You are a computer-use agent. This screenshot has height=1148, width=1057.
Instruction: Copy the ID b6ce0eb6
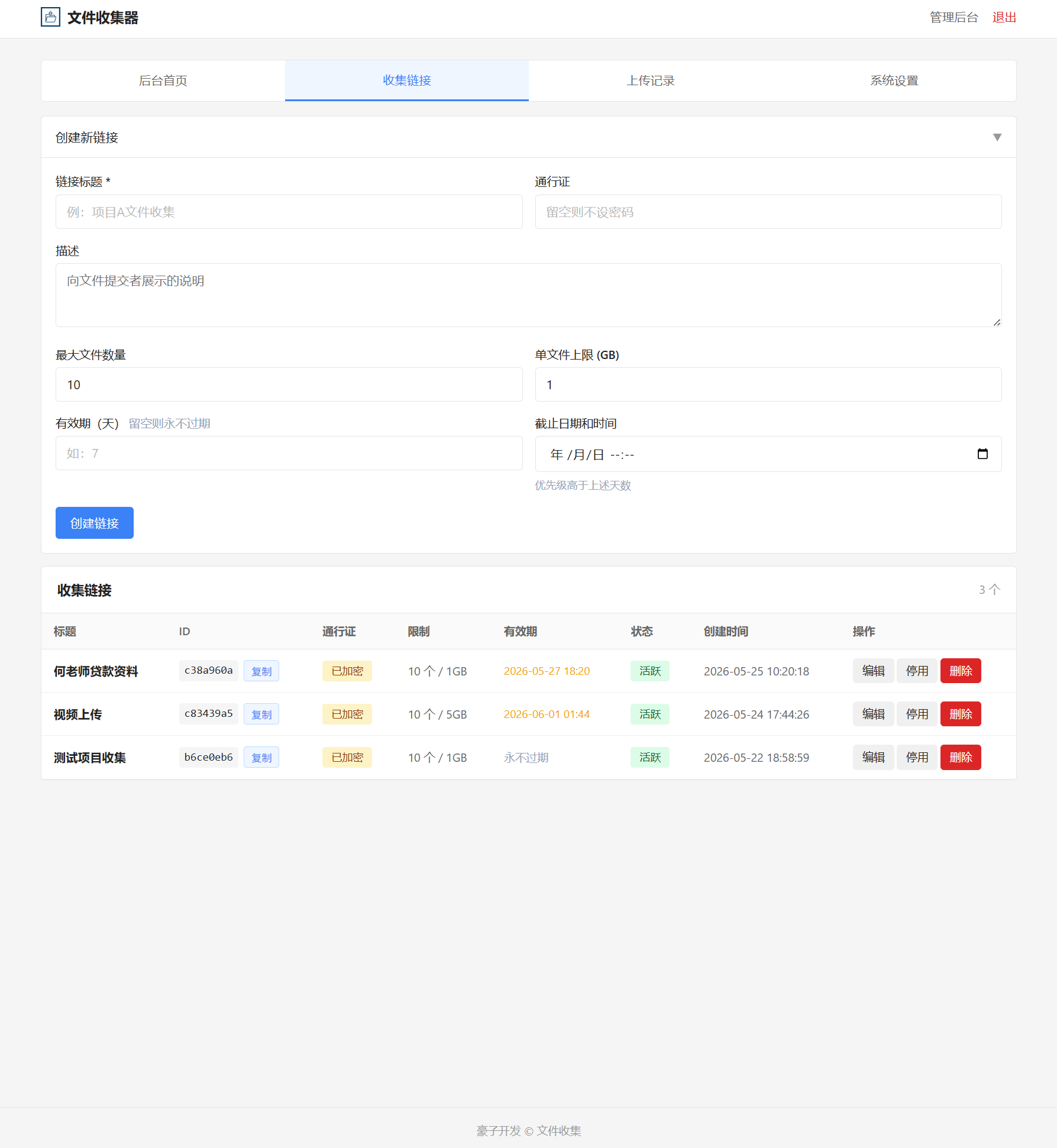click(261, 757)
